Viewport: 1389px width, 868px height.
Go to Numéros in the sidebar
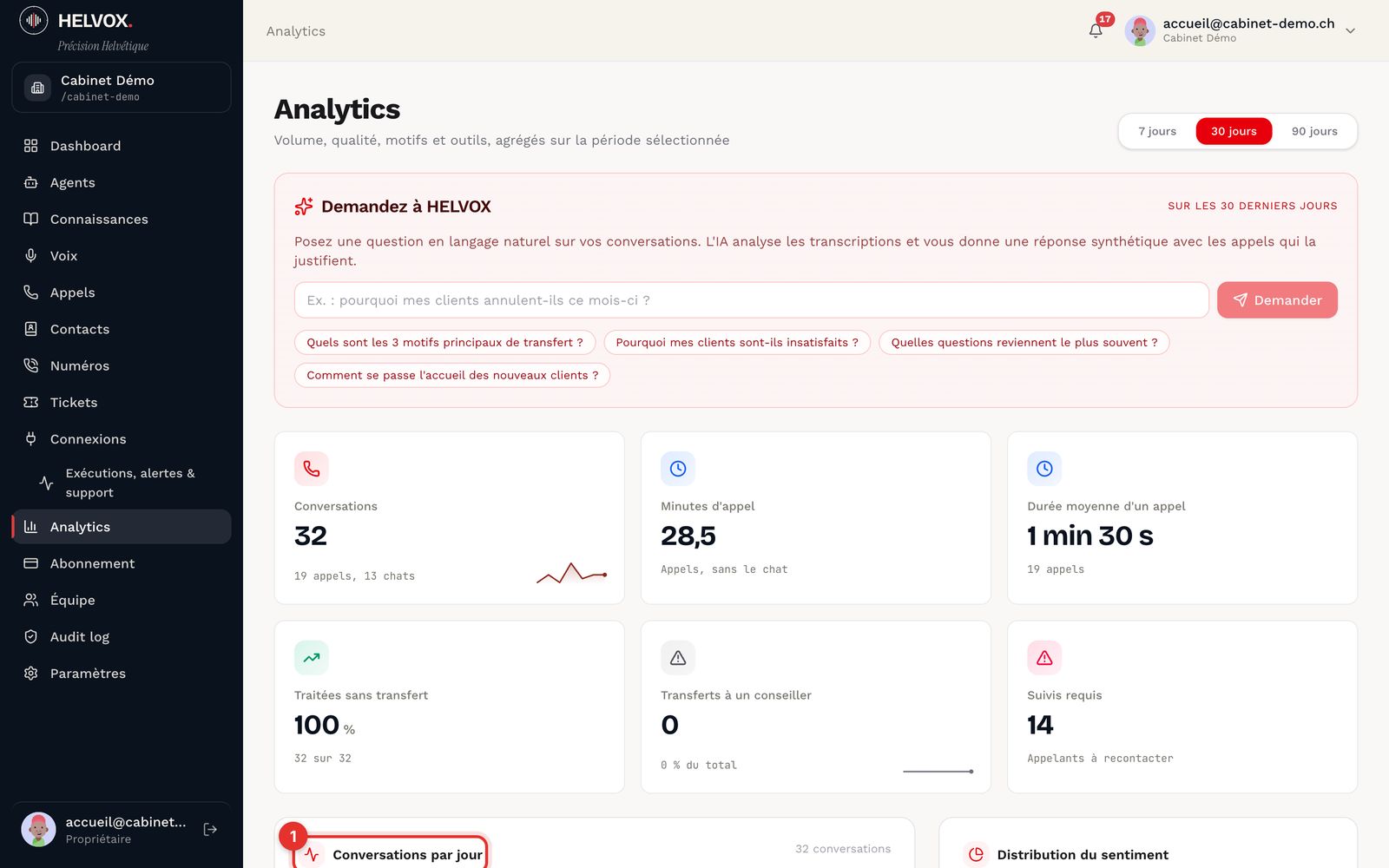[122, 366]
